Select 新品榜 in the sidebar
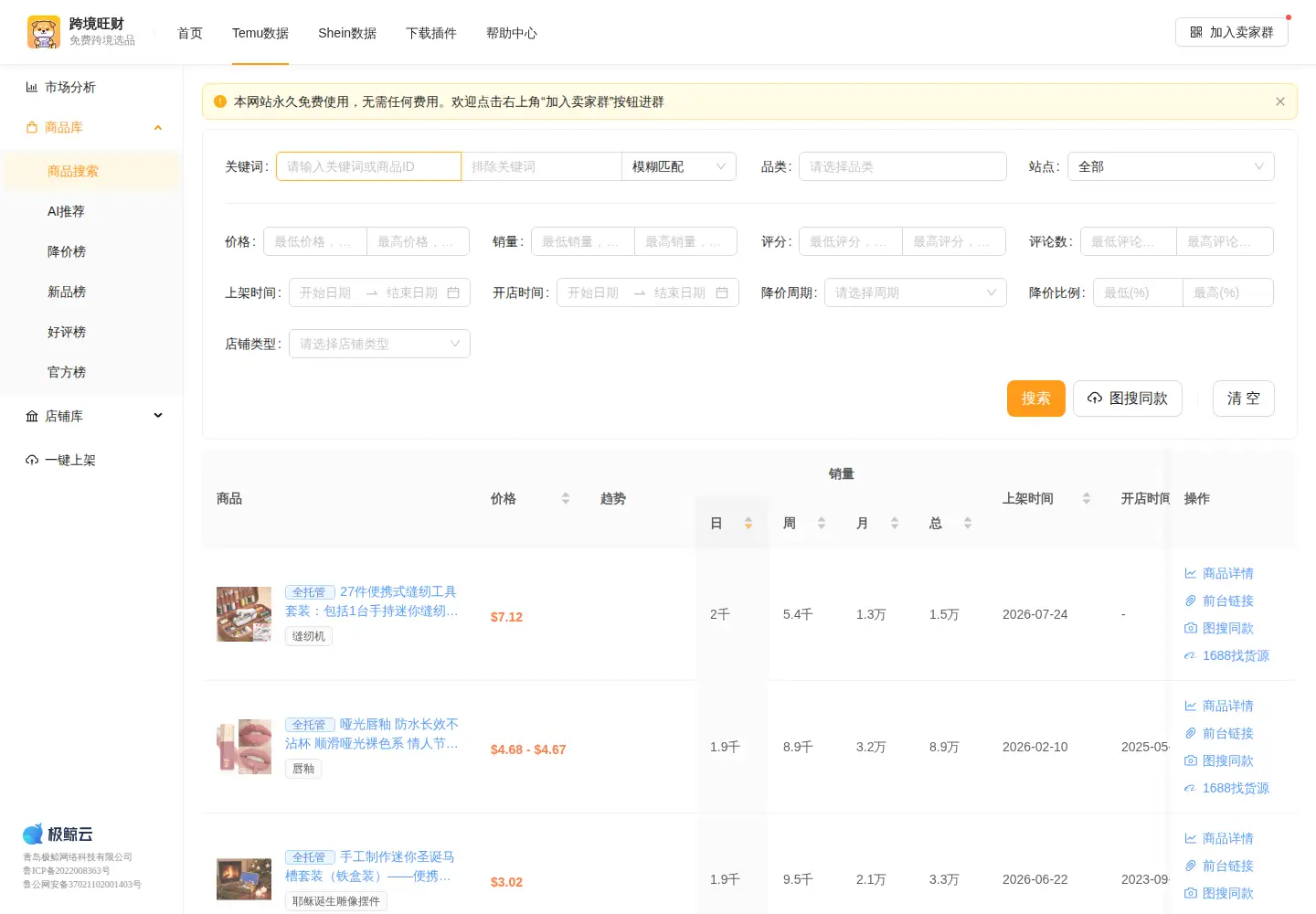This screenshot has height=914, width=1316. [91, 292]
